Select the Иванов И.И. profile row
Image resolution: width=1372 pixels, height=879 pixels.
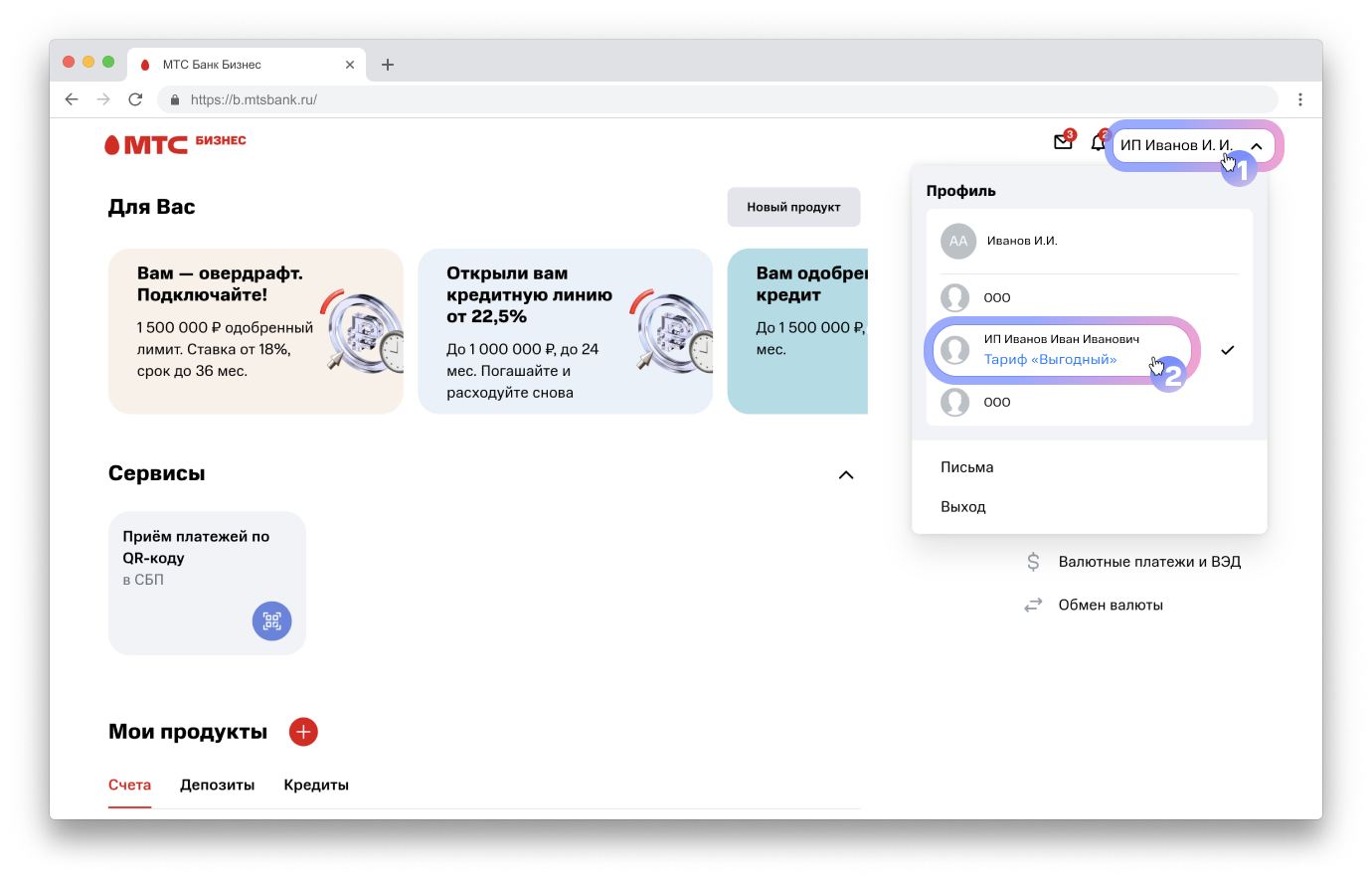click(x=1089, y=241)
